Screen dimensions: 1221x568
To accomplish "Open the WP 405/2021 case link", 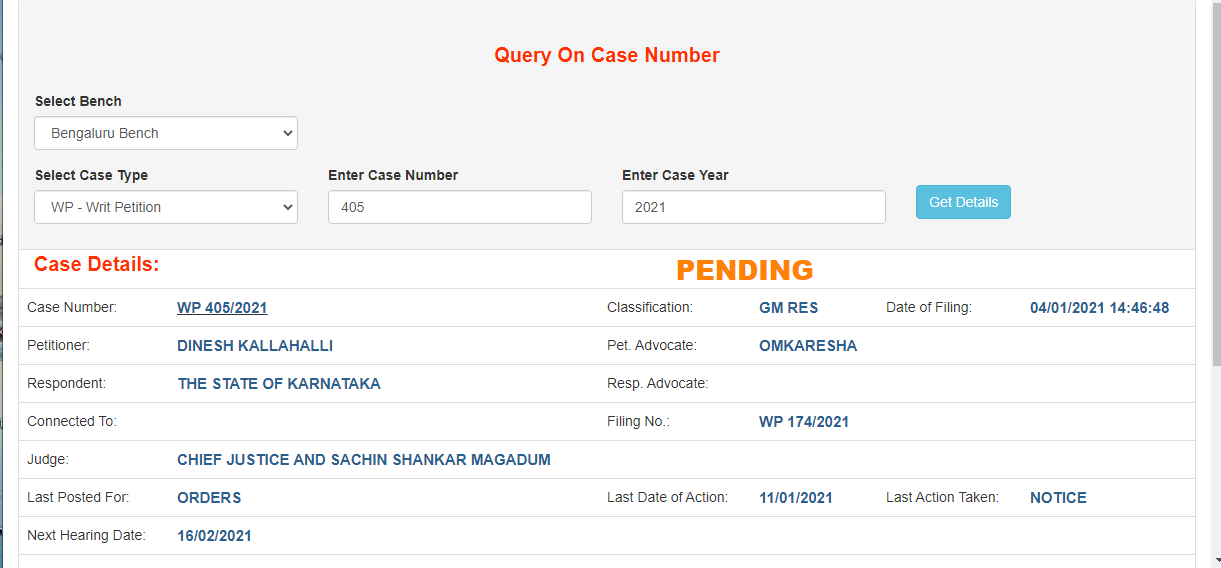I will click(x=222, y=308).
